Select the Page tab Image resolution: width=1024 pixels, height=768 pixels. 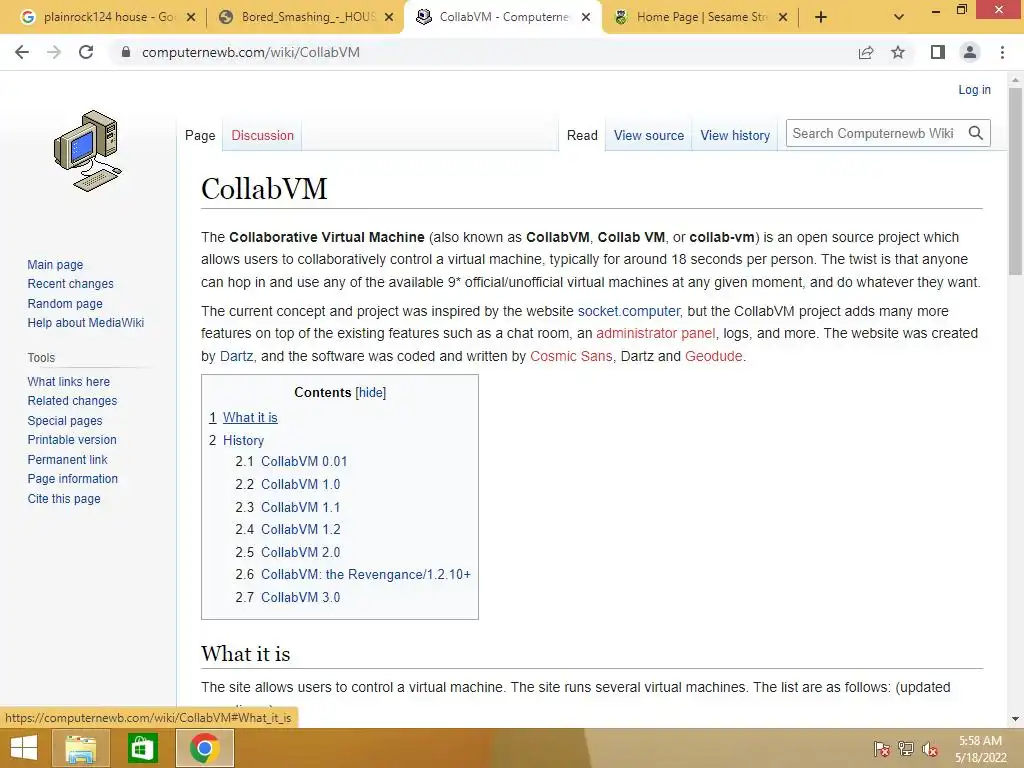(x=200, y=135)
